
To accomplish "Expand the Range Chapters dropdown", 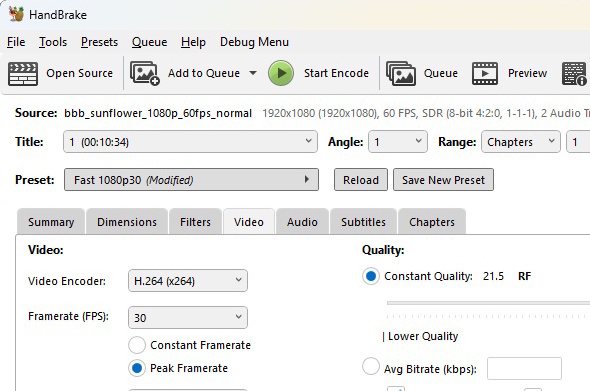I will [x=521, y=142].
